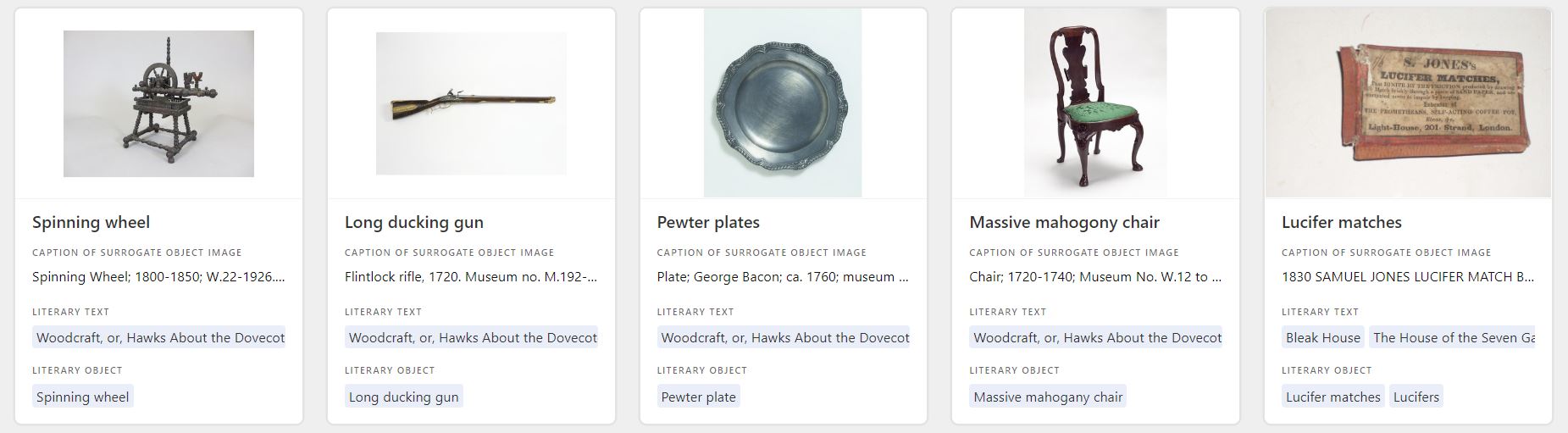Viewport: 1568px width, 433px height.
Task: View the Lucifer matches box image
Action: (x=1407, y=103)
